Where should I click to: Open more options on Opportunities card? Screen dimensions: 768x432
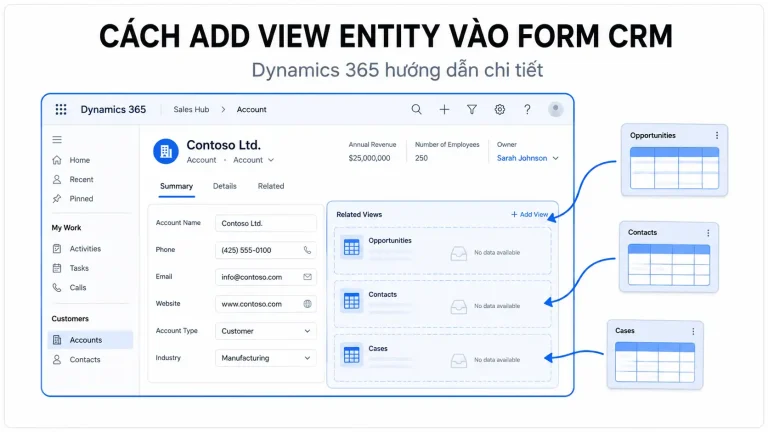(717, 135)
